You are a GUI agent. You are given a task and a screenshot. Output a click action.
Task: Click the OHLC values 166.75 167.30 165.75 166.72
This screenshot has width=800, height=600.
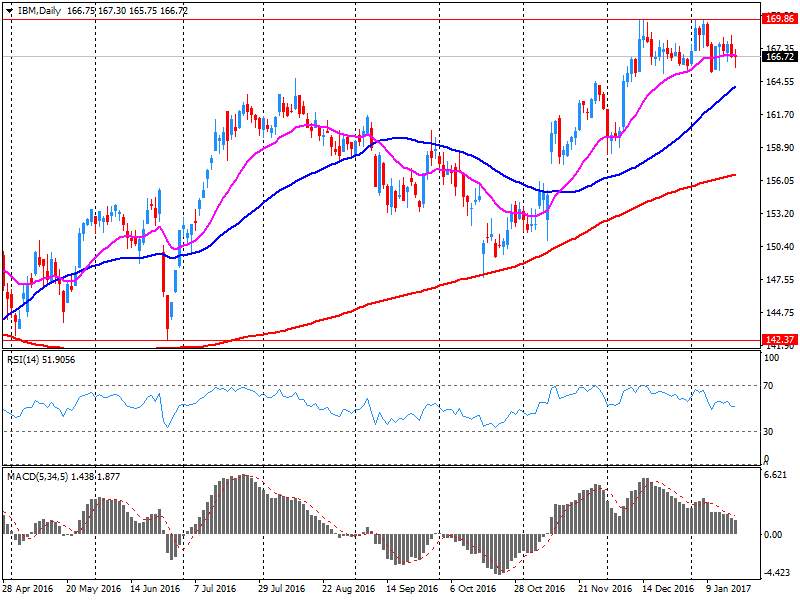128,11
